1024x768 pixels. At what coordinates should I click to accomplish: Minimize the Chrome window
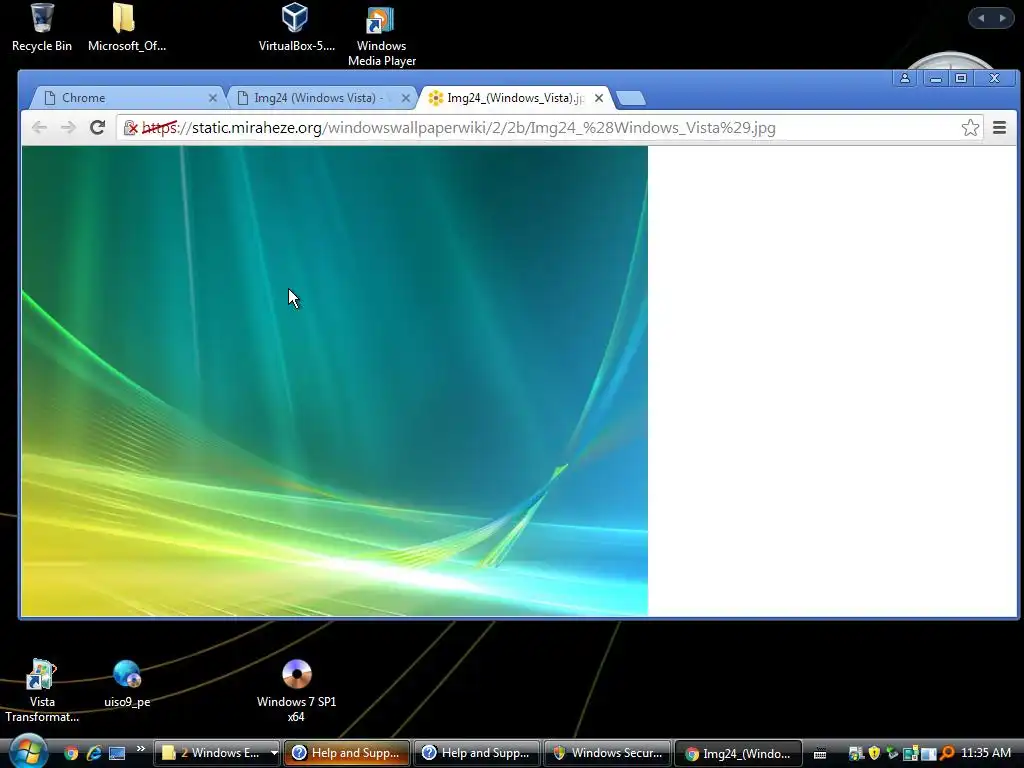[936, 78]
